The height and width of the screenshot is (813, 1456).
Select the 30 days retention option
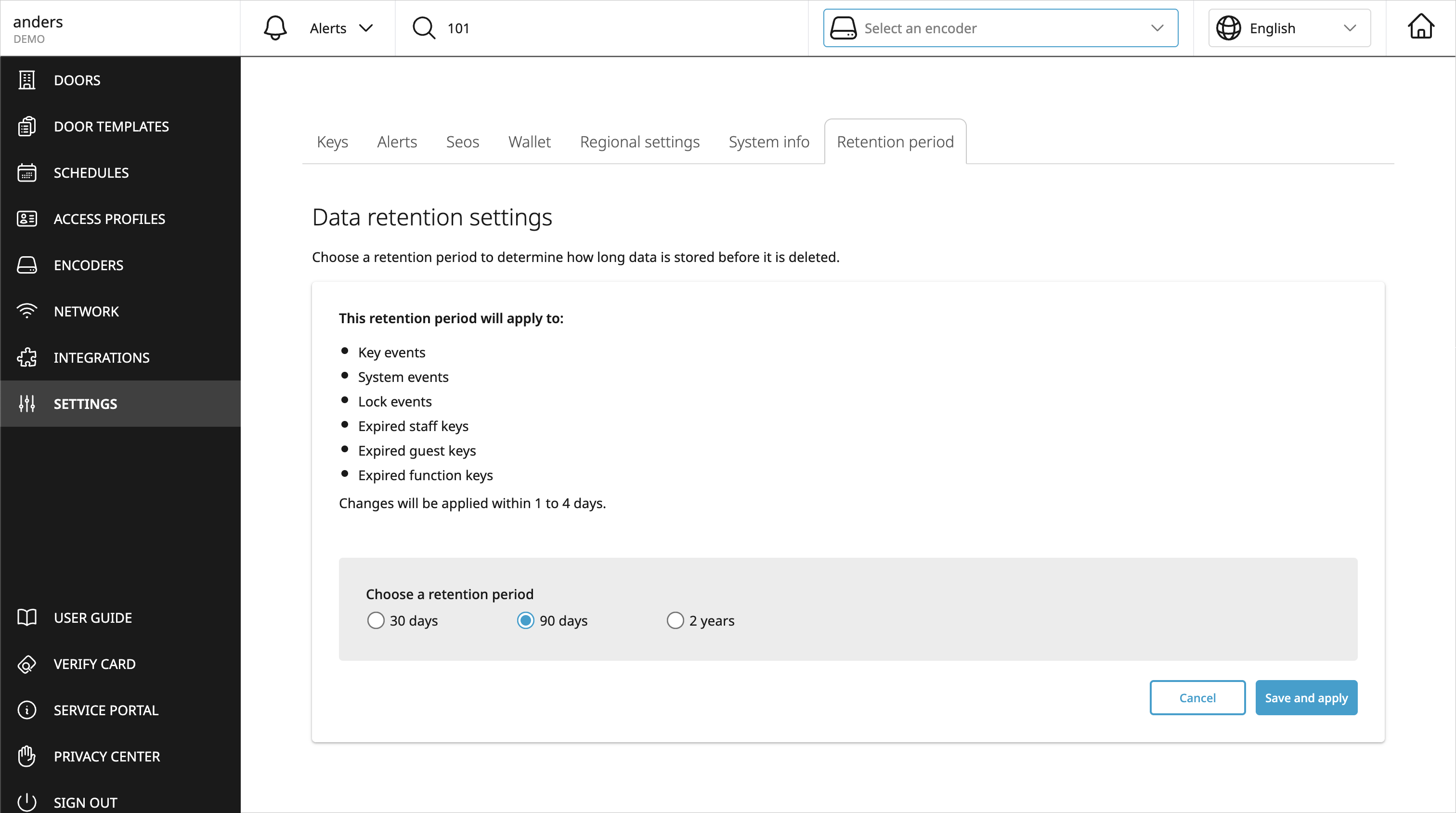click(376, 620)
